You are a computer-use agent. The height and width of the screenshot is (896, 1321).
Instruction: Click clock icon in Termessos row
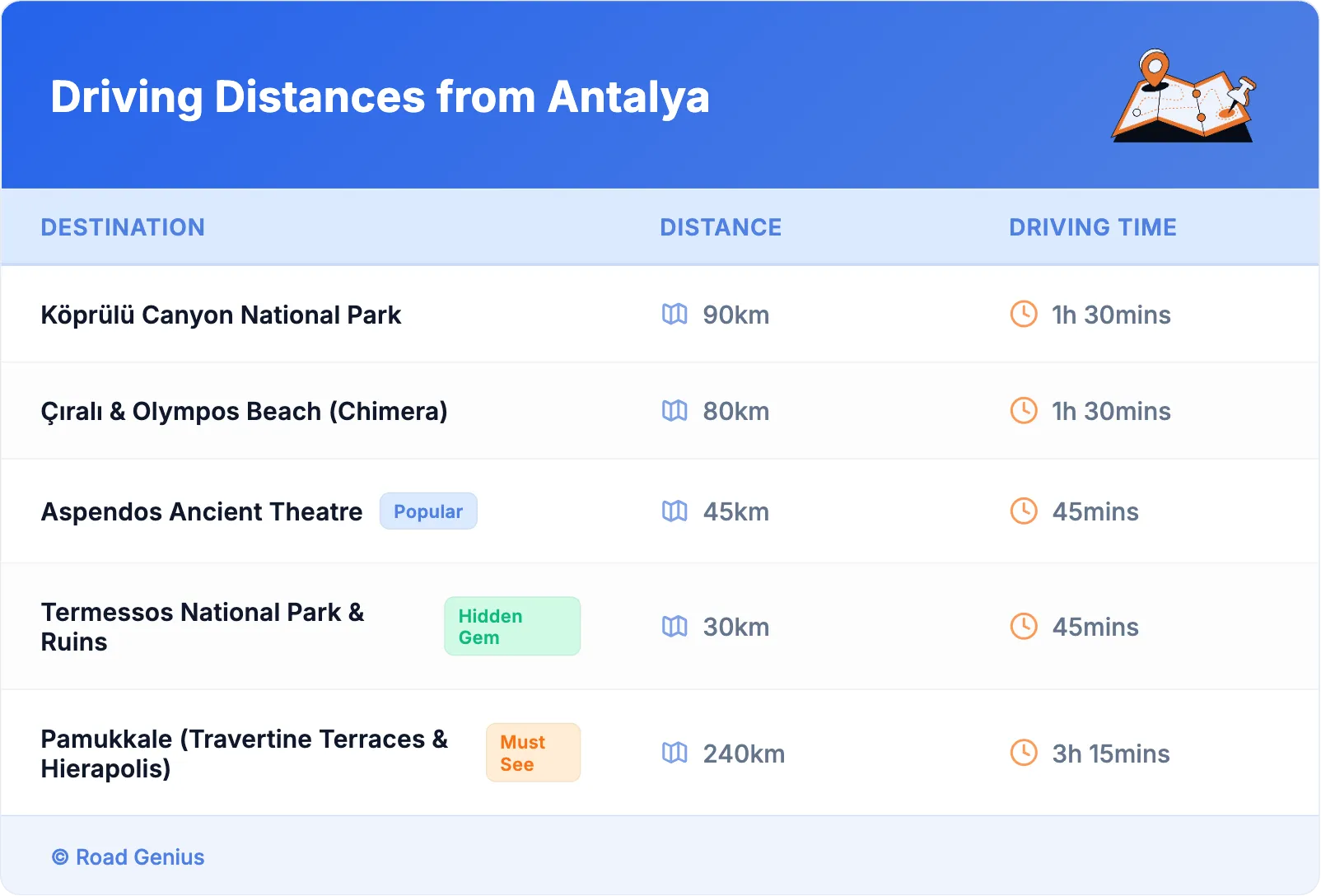tap(1024, 626)
